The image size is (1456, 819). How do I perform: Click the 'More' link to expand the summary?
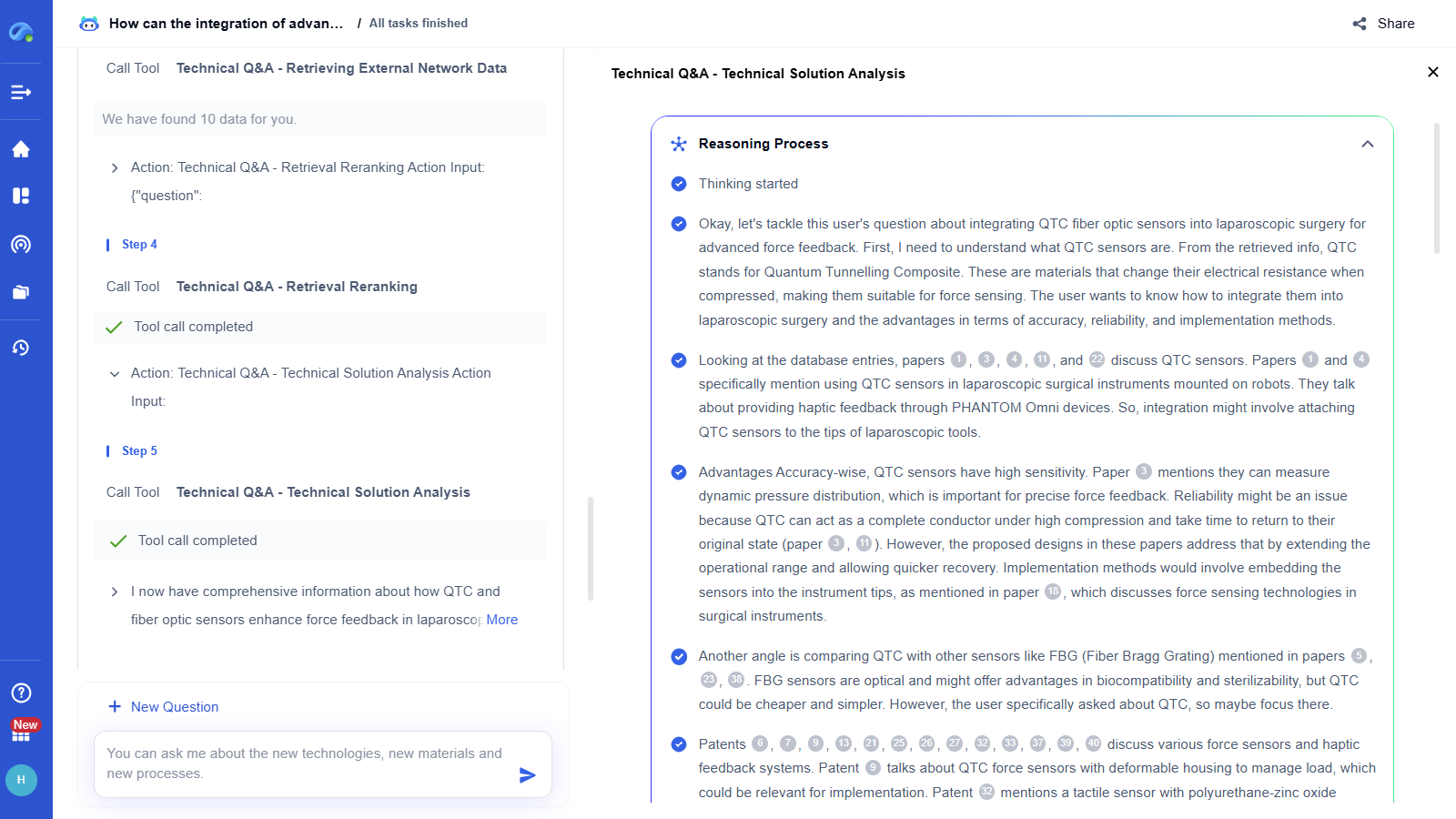(501, 620)
